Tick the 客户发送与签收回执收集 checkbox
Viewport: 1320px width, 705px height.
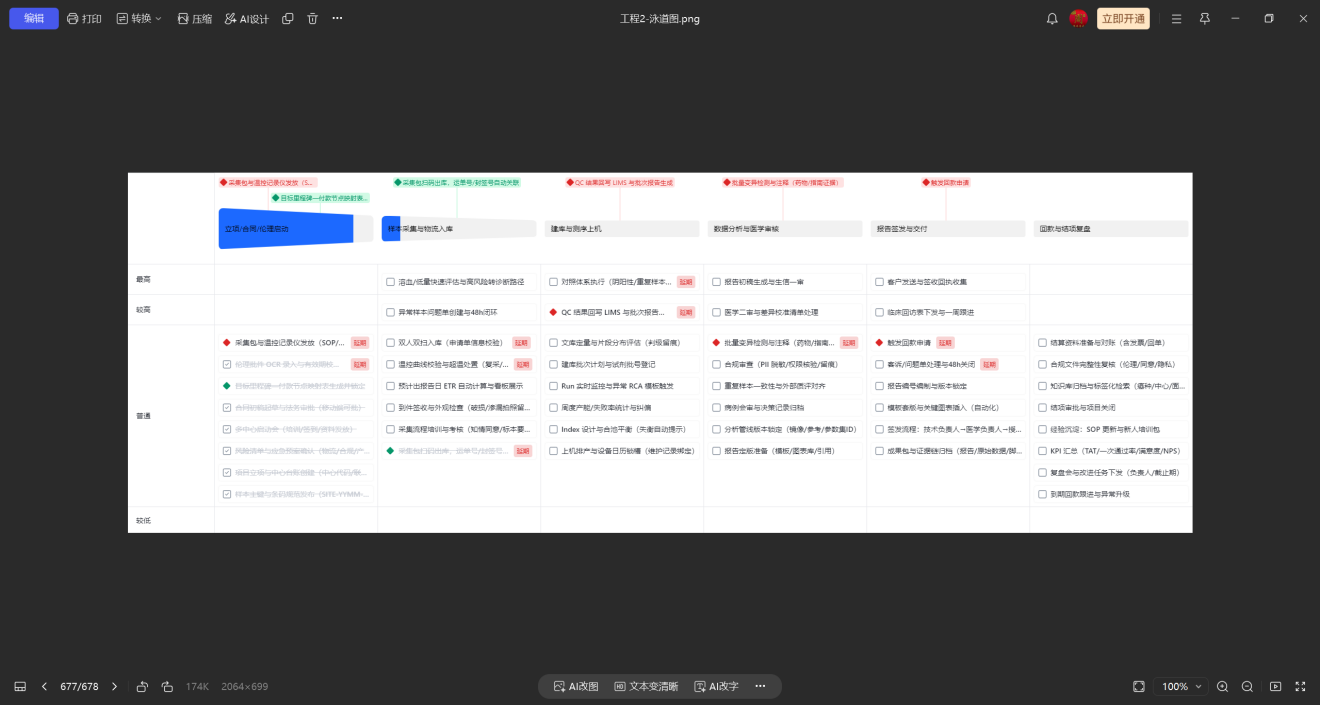879,282
